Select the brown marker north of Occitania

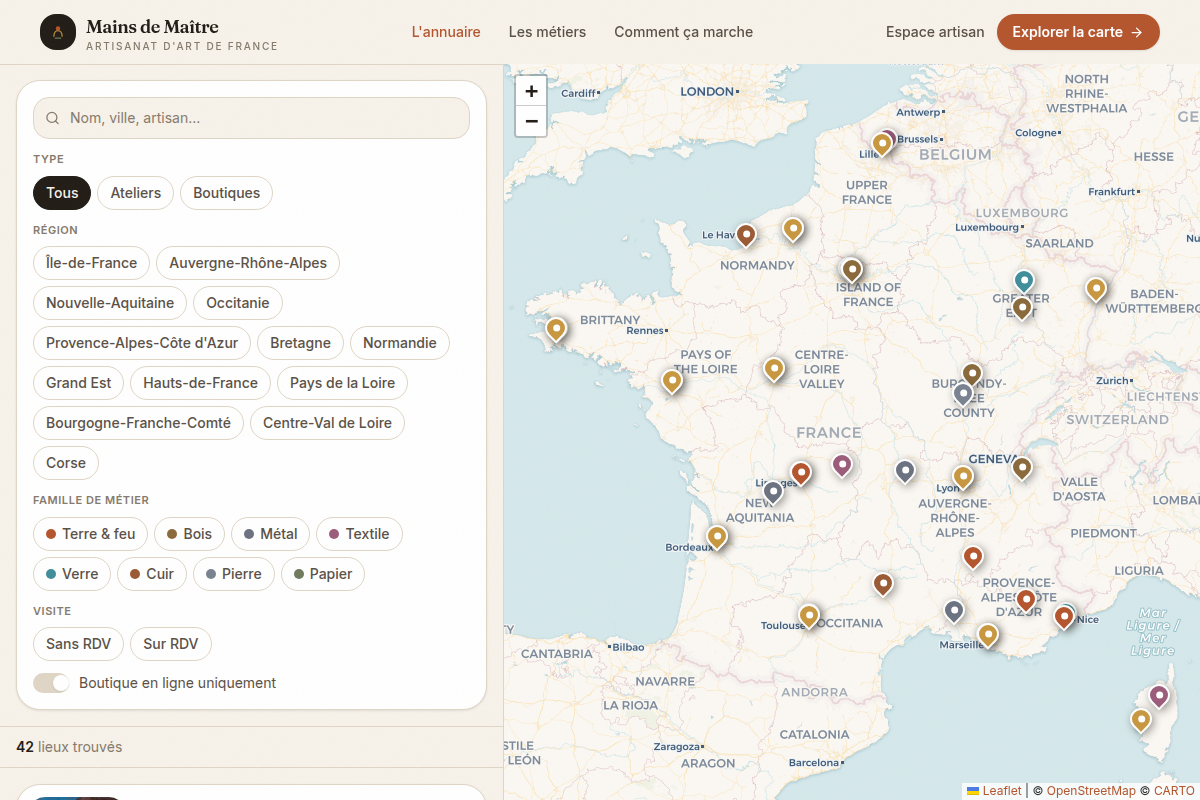coord(883,584)
